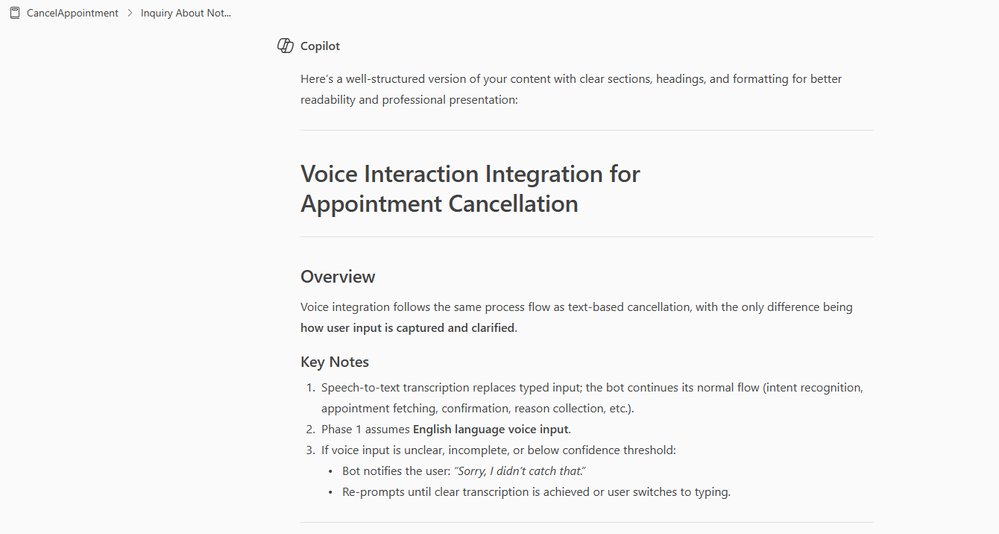Screen dimensions: 999x534
Task: Select the 'Inquiry About Not...' breadcrumb item
Action: pyautogui.click(x=185, y=13)
